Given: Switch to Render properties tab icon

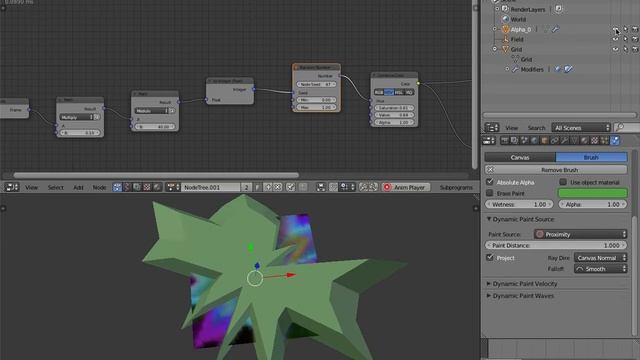Looking at the screenshot, I should click(x=504, y=141).
